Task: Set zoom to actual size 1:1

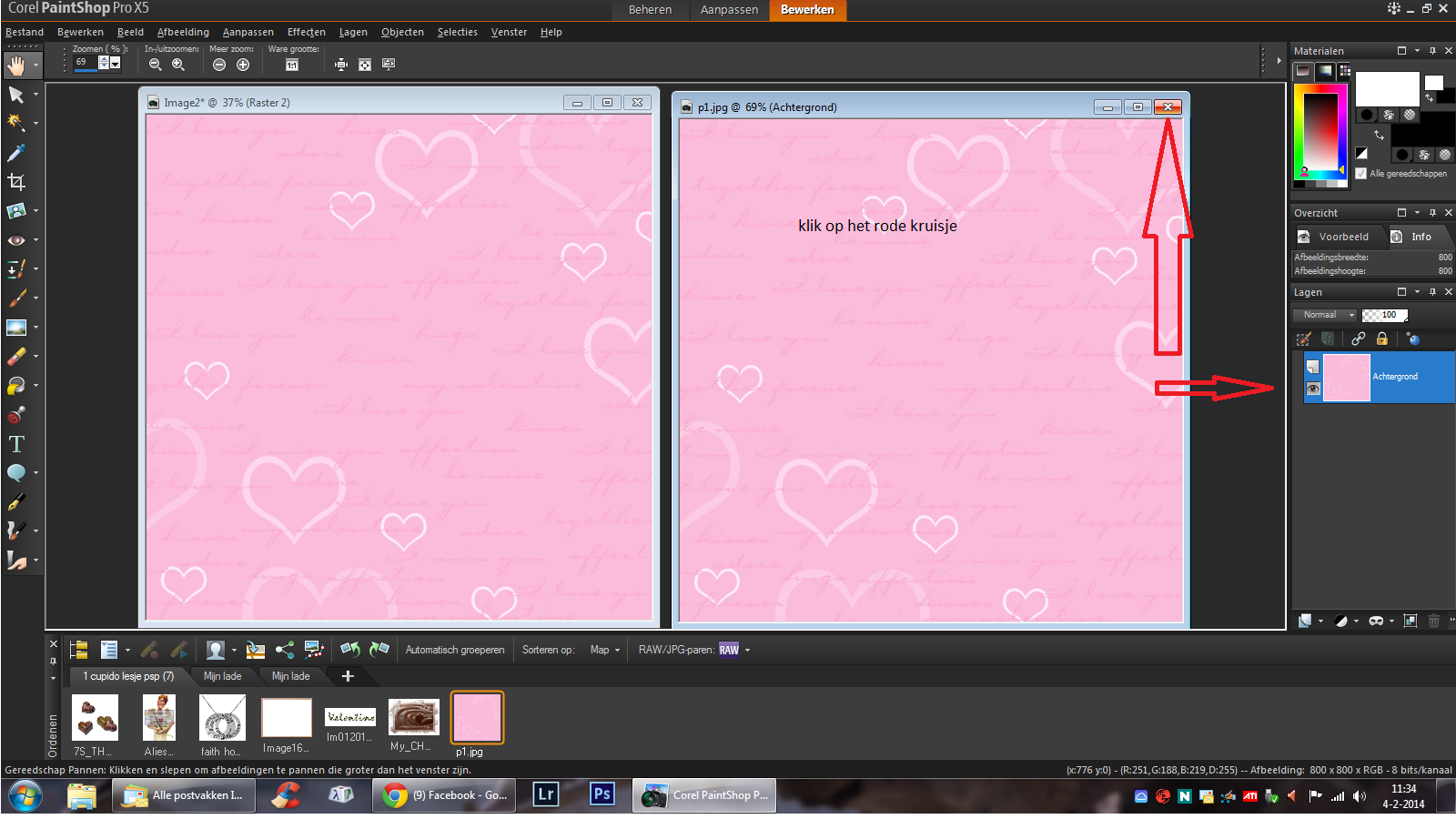Action: pos(292,65)
